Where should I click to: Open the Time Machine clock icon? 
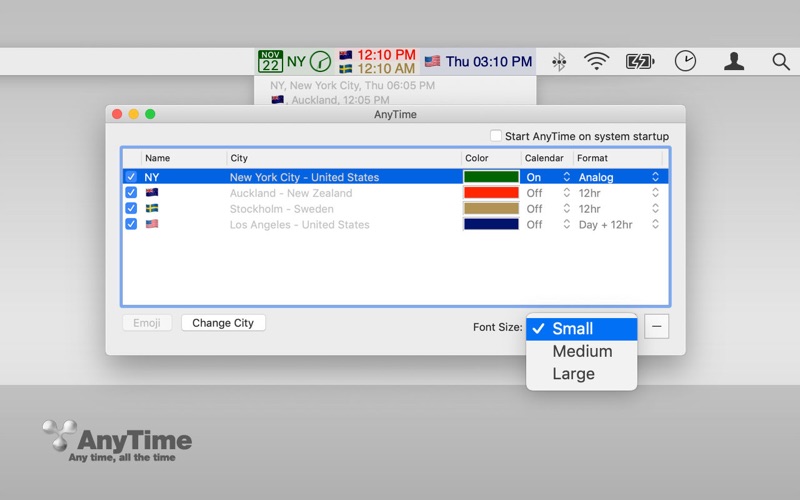click(x=685, y=62)
